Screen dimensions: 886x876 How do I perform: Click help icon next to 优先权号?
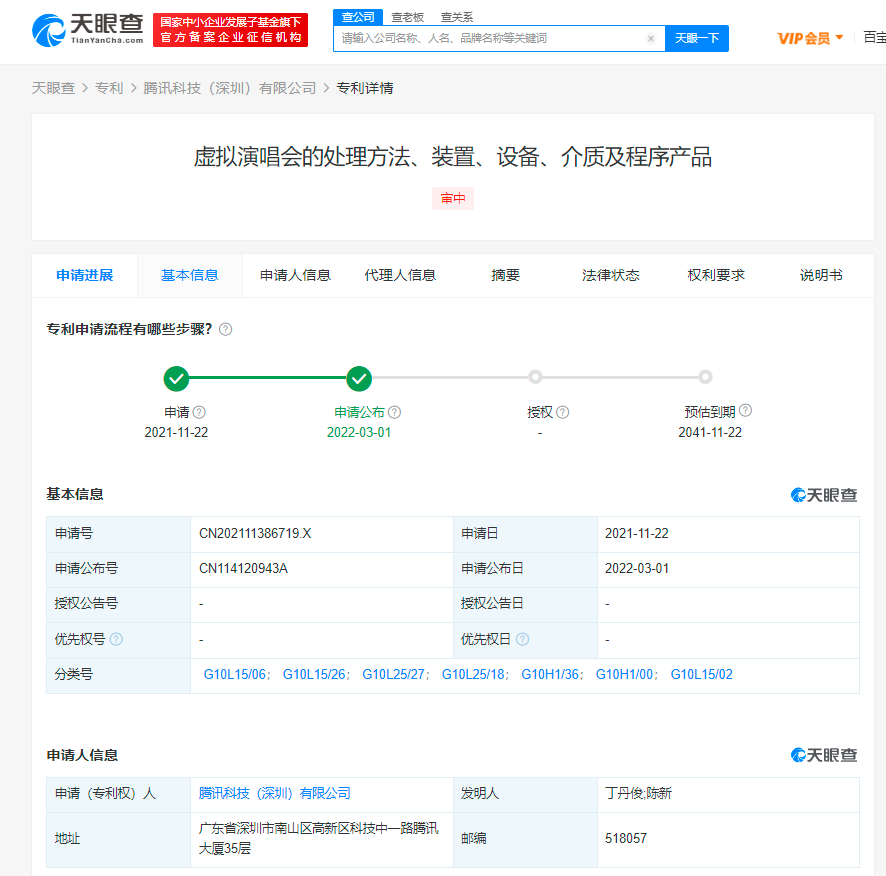(x=117, y=640)
